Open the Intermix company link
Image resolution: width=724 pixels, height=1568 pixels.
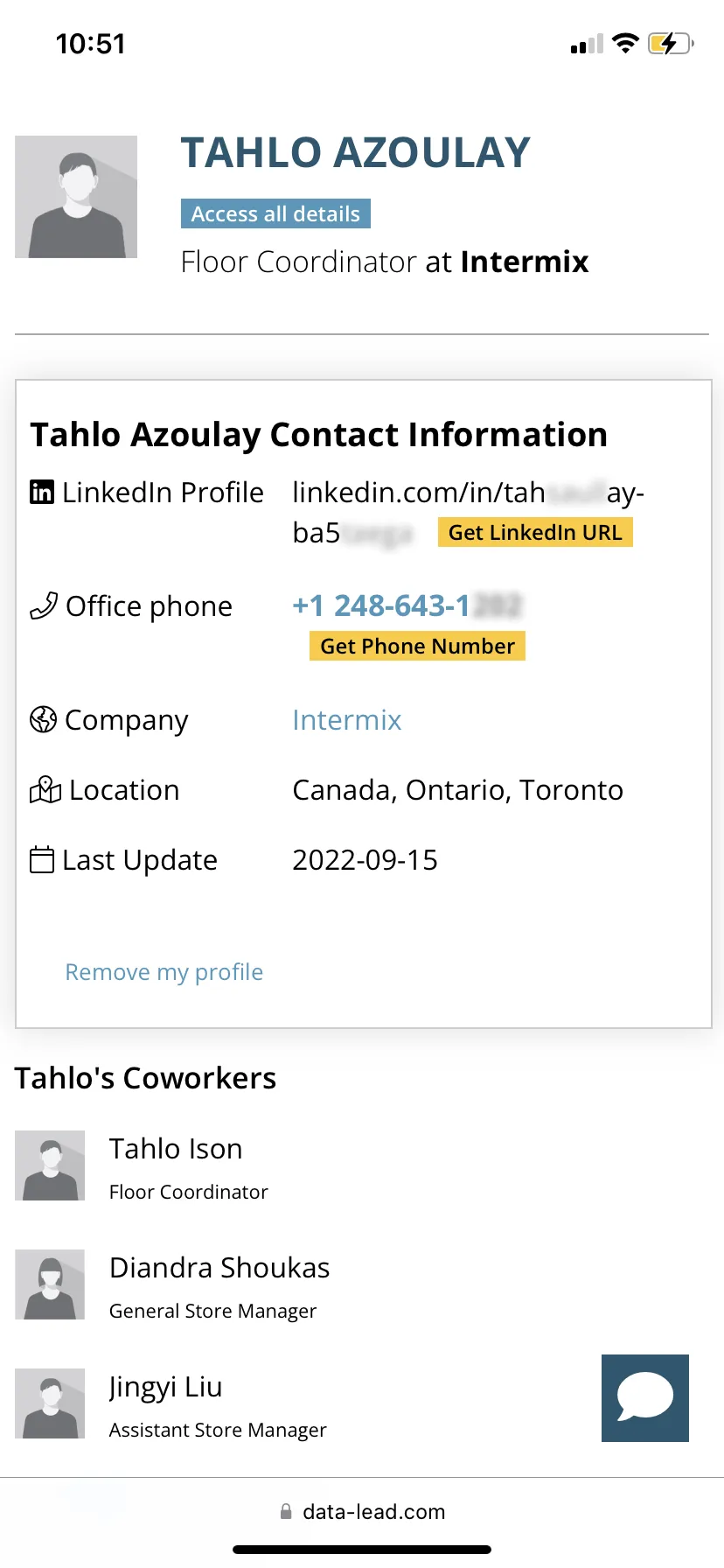[x=347, y=720]
